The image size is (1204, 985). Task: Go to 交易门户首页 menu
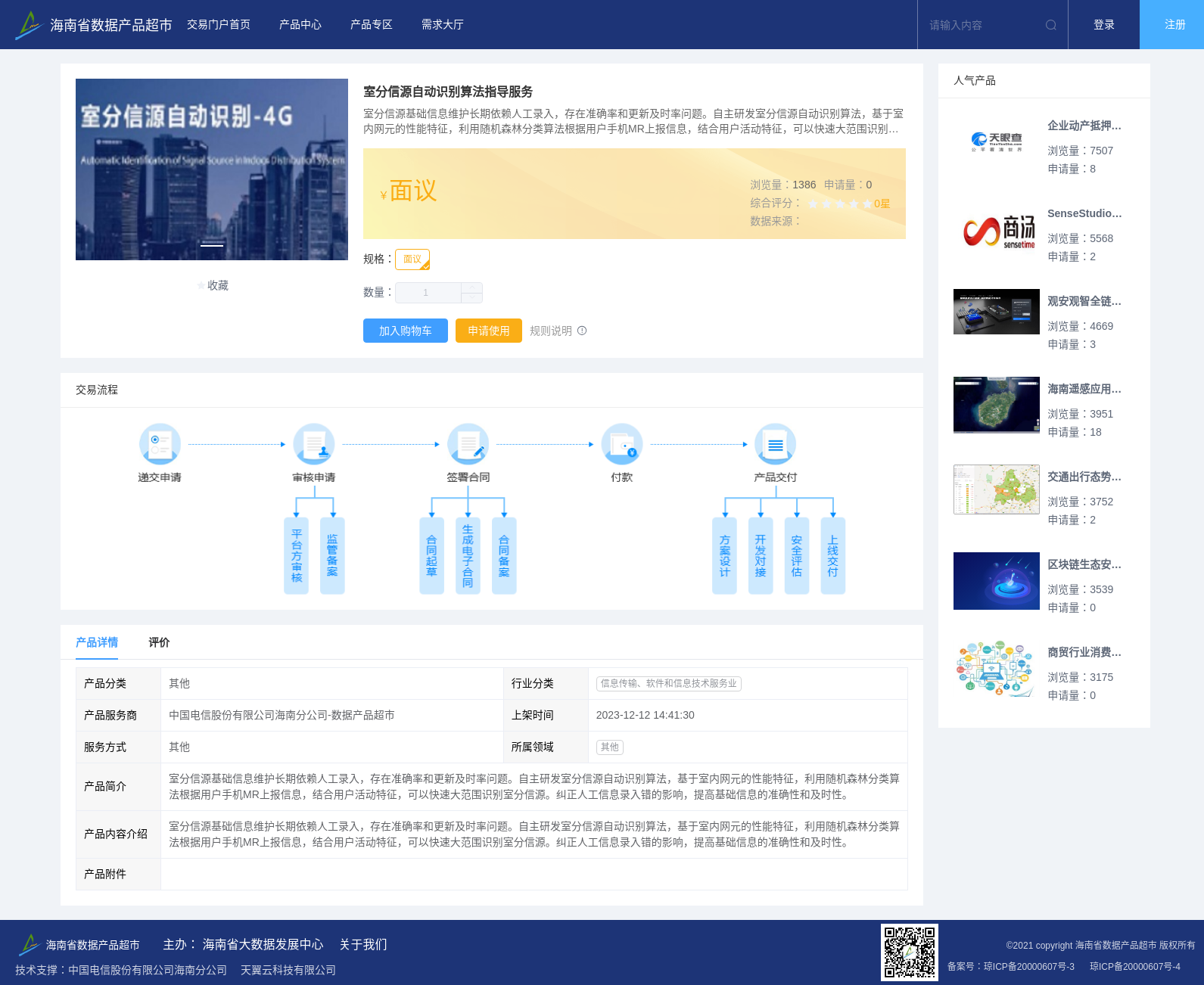(x=219, y=25)
